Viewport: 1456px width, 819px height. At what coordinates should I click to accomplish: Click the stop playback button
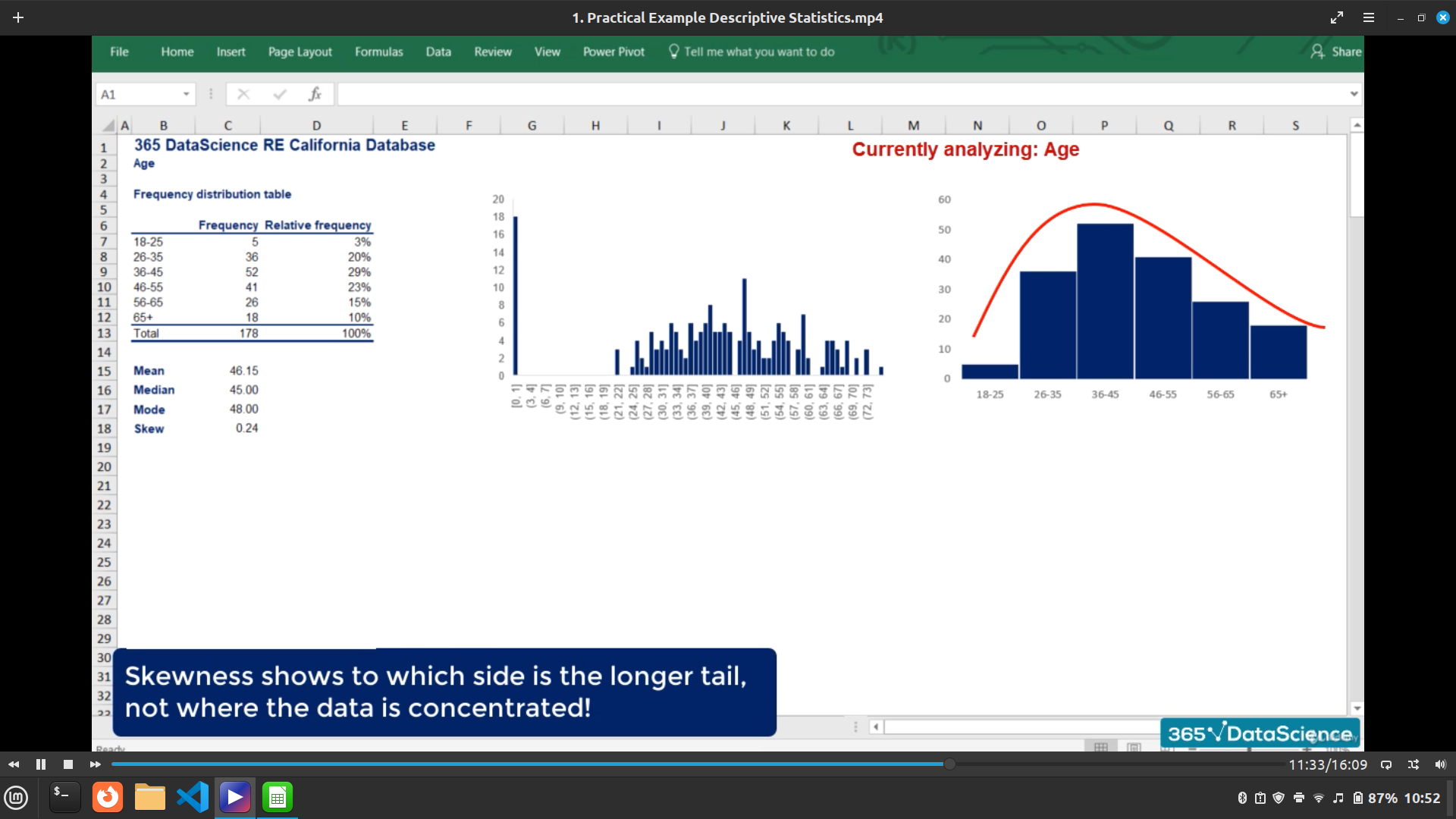pos(68,764)
